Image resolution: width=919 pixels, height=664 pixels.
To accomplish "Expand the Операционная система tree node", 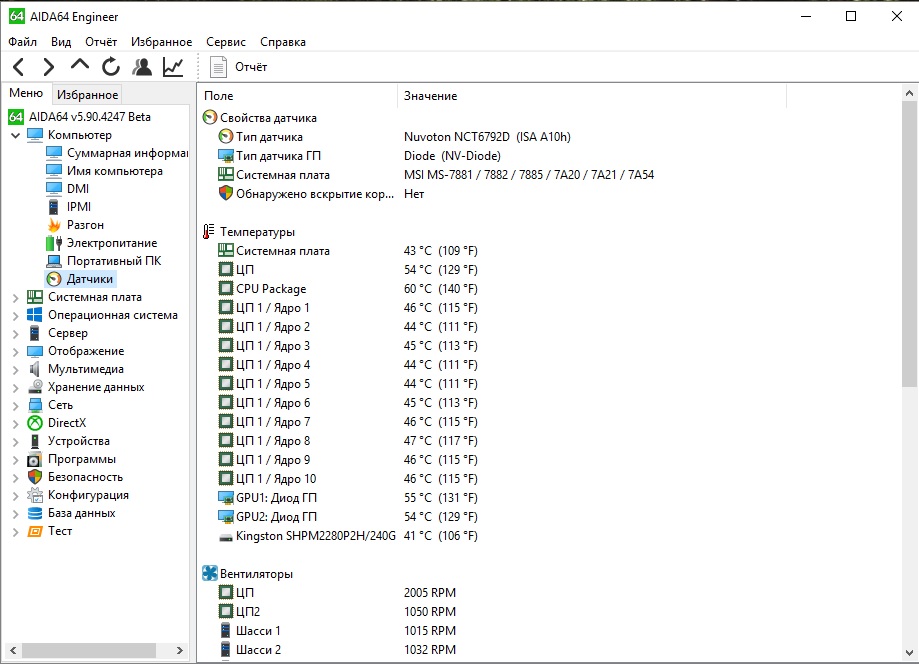I will click(15, 315).
